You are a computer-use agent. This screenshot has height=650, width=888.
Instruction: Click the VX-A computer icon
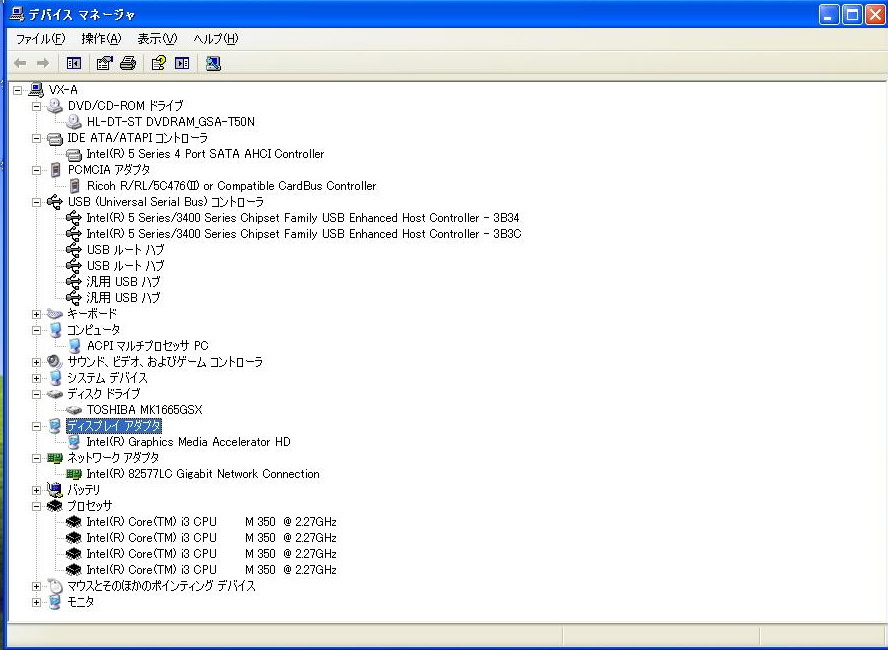coord(36,89)
